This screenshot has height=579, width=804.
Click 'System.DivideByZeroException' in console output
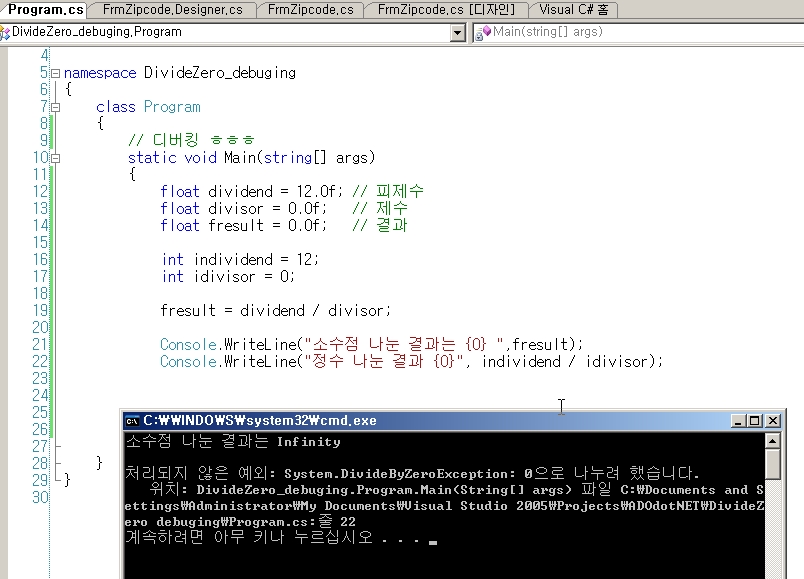tap(396, 473)
